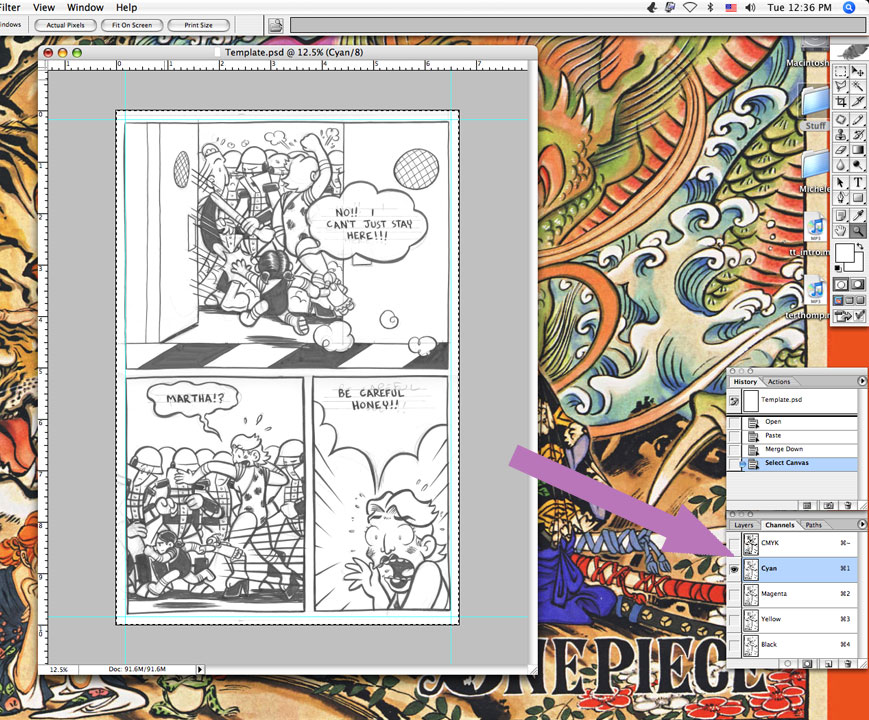The height and width of the screenshot is (720, 869).
Task: Set history brush source to Open state
Action: [x=734, y=422]
